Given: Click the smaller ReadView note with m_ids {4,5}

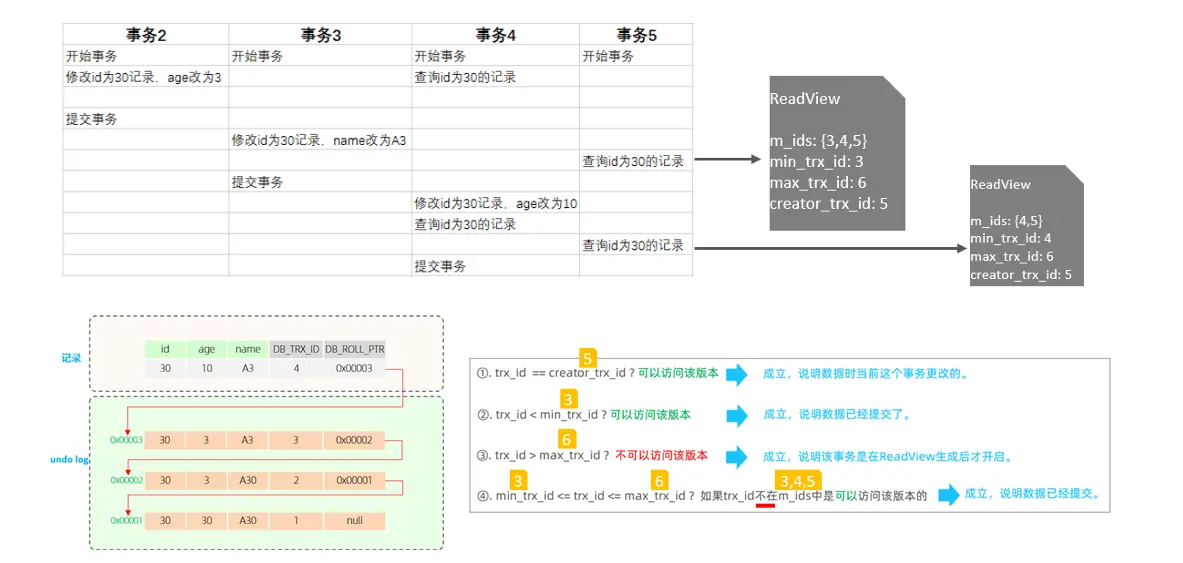Looking at the screenshot, I should pyautogui.click(x=1026, y=226).
